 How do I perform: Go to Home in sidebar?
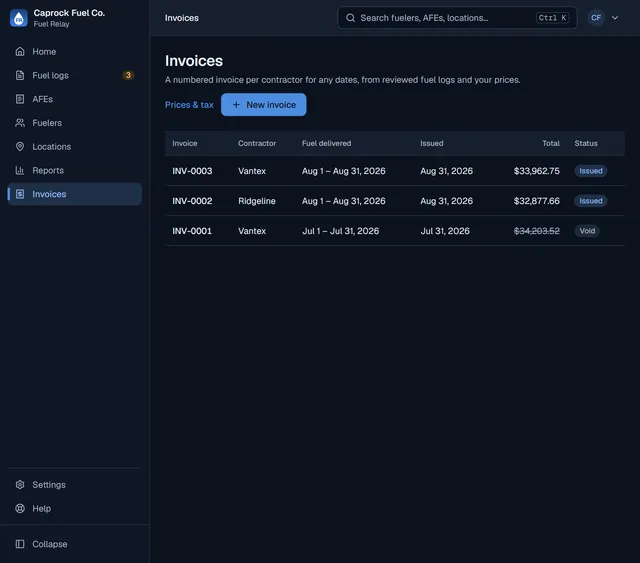(75, 51)
